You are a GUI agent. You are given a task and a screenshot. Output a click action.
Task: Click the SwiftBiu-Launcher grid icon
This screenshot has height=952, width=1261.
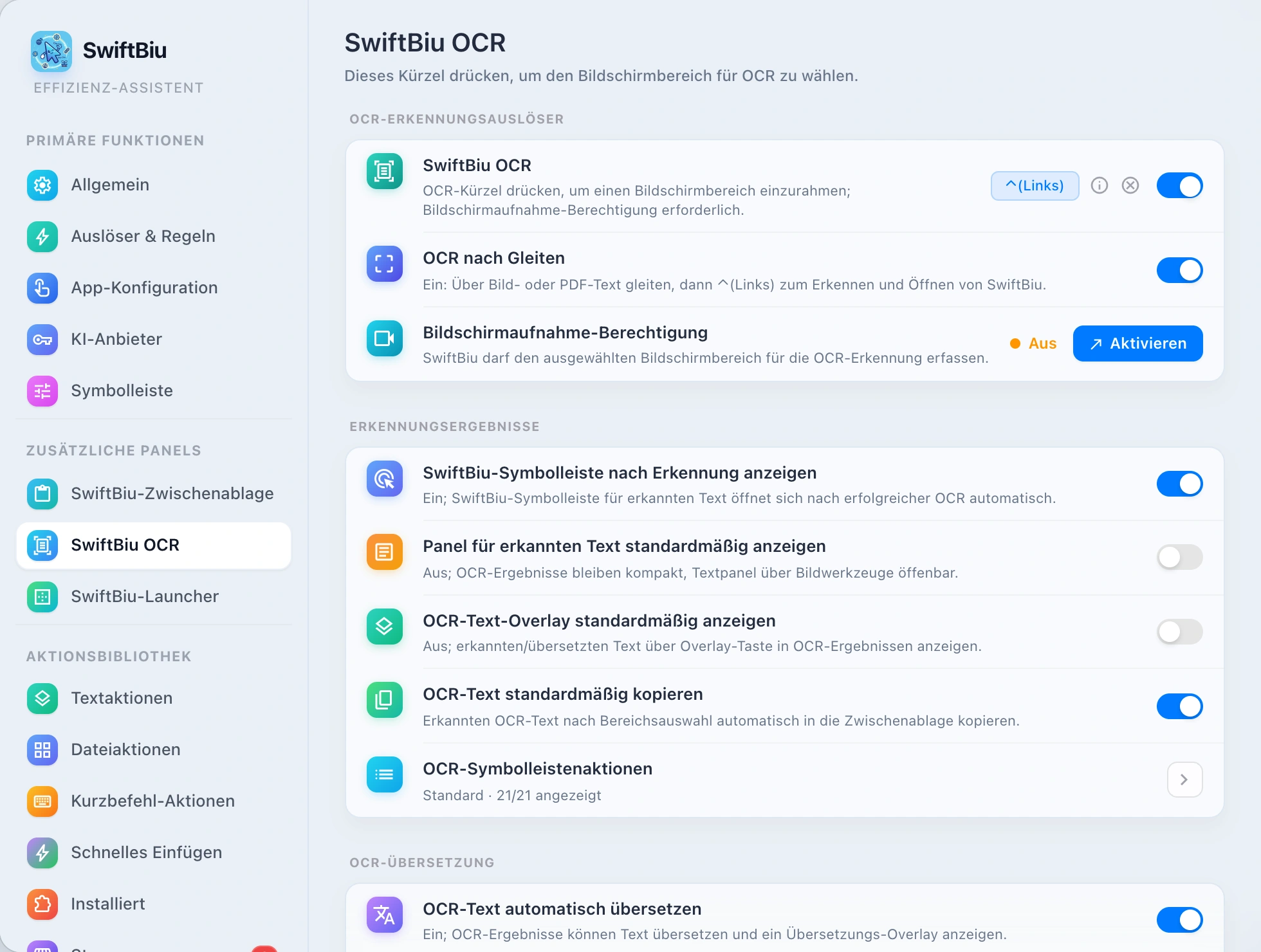click(42, 597)
